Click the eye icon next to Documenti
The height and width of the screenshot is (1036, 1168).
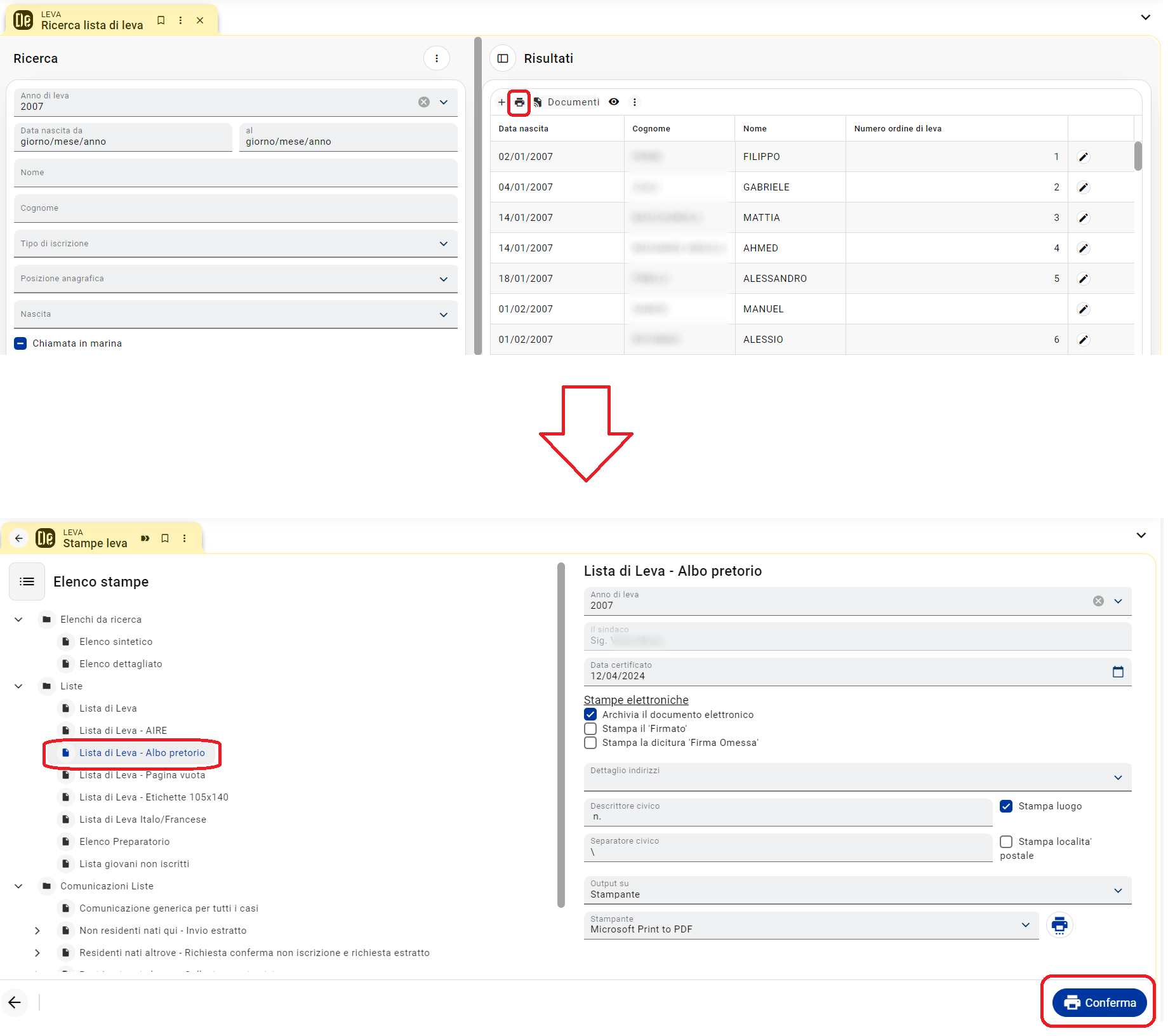[x=614, y=102]
